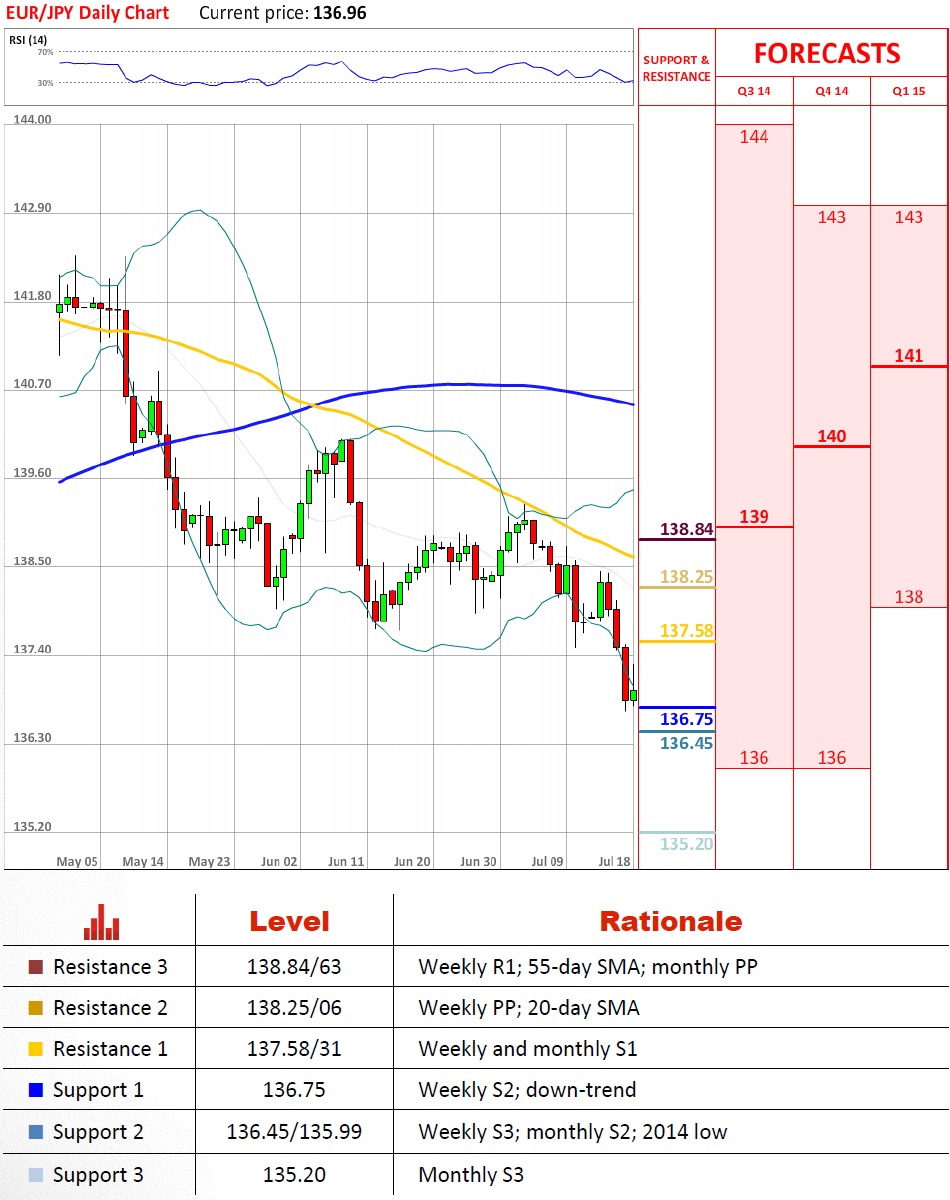
Task: Click the red bar-chart icon in table header
Action: click(x=101, y=922)
